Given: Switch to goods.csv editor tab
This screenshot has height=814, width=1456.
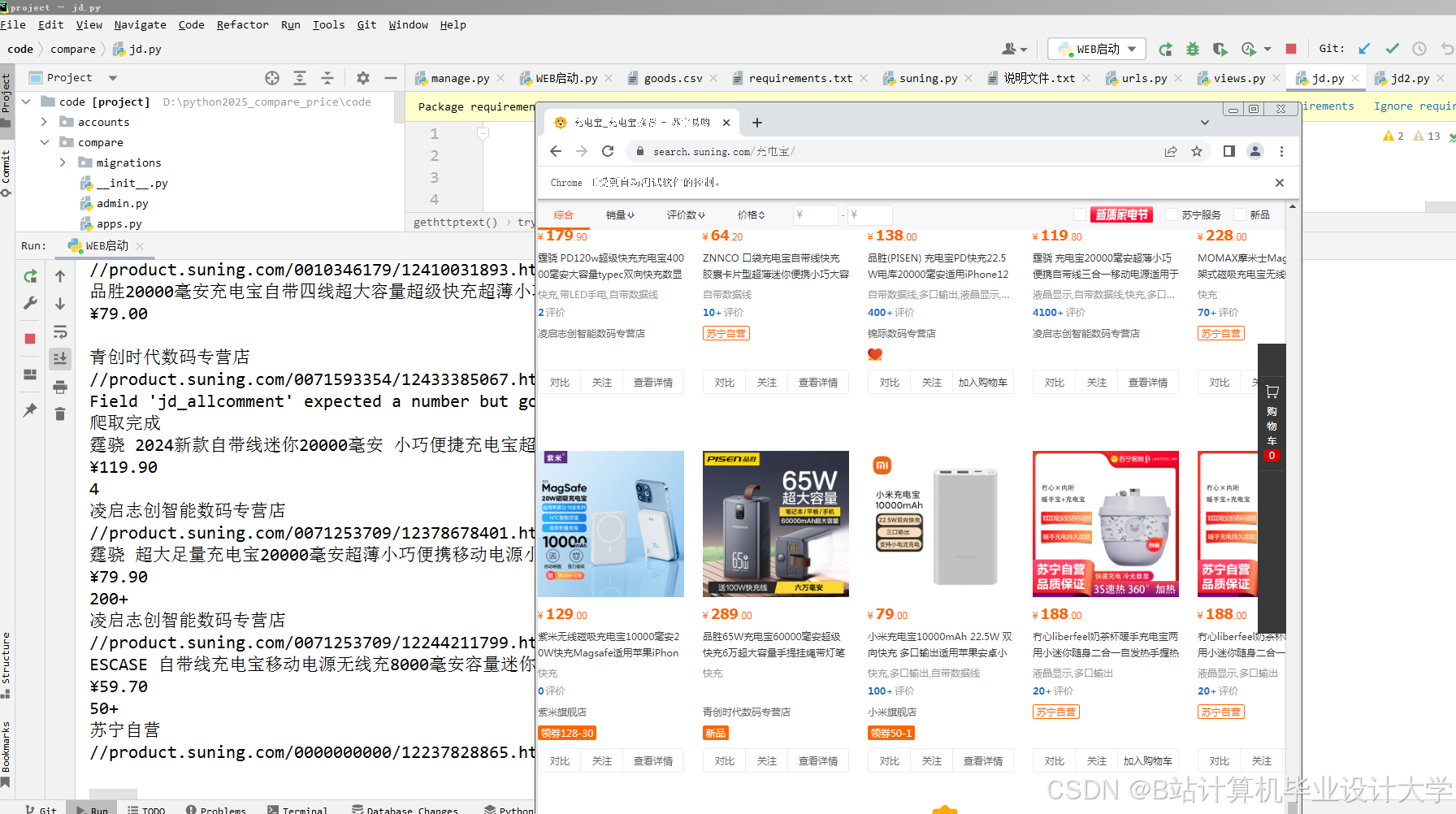Looking at the screenshot, I should (673, 78).
